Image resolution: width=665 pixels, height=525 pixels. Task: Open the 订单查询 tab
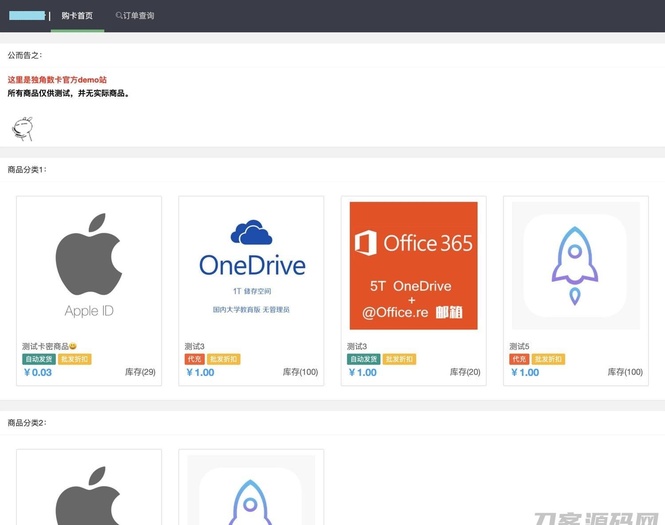point(138,16)
